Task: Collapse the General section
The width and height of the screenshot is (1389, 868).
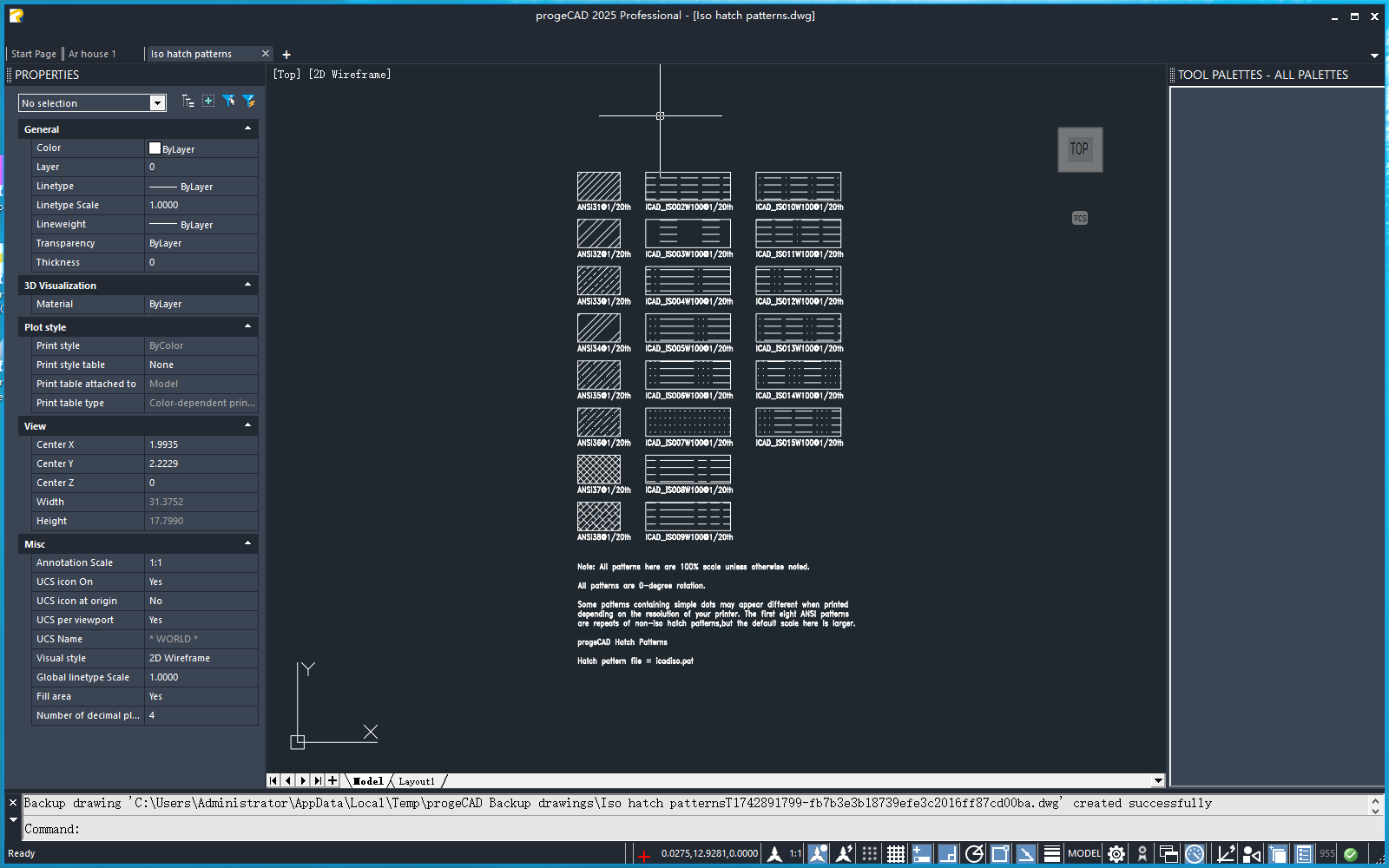Action: [x=248, y=128]
